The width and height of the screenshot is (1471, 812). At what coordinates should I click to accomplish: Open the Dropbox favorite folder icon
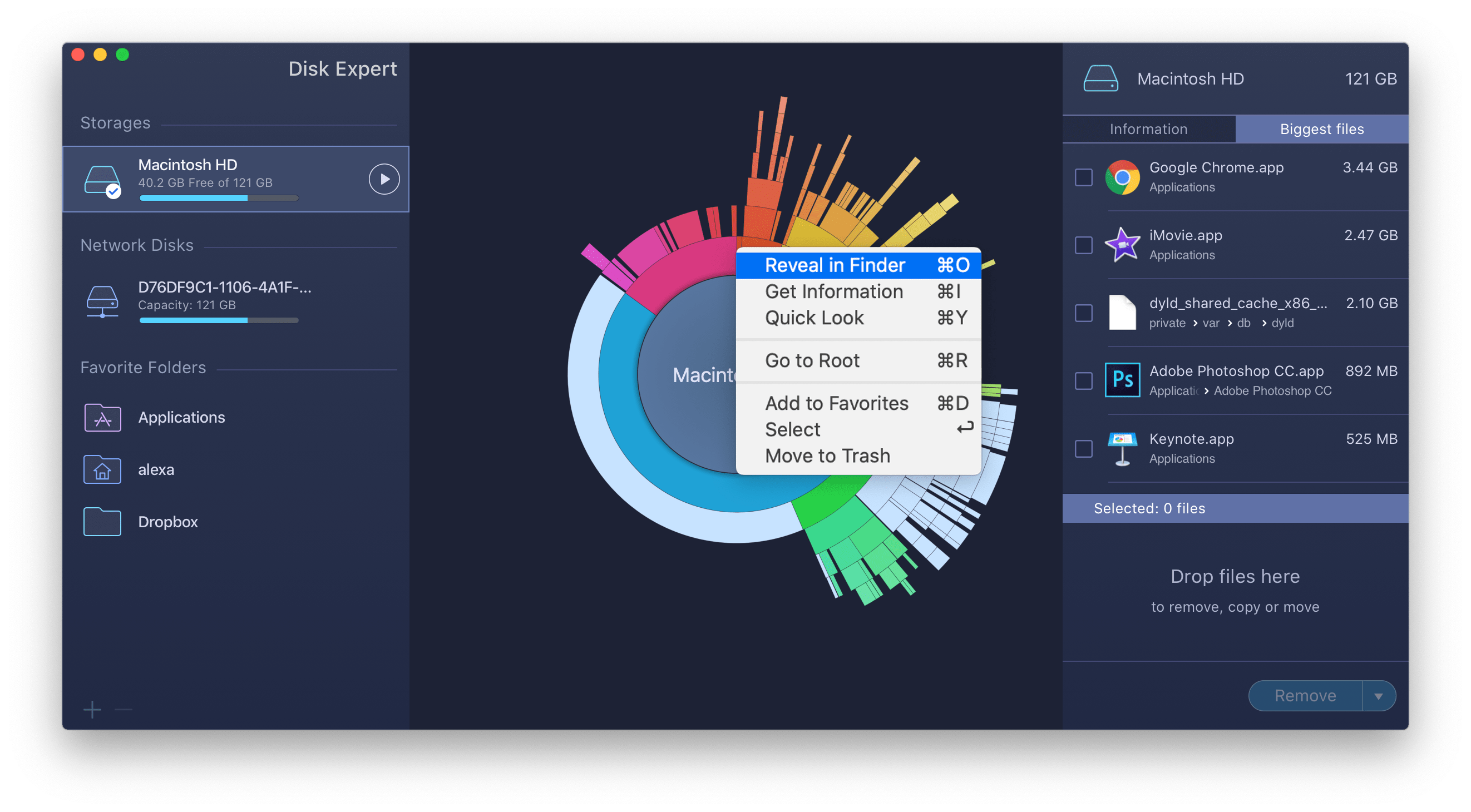point(102,522)
